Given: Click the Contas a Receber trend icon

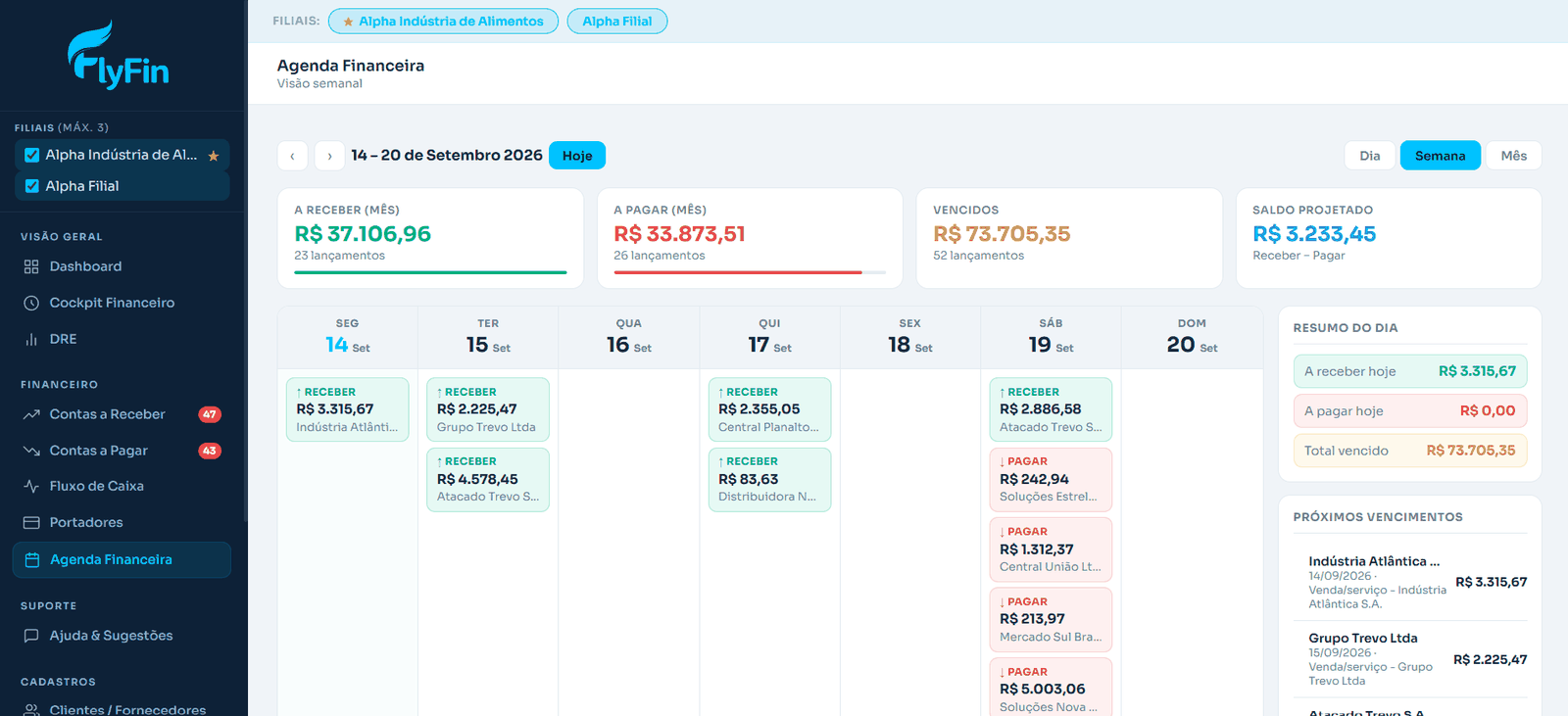Looking at the screenshot, I should coord(31,414).
